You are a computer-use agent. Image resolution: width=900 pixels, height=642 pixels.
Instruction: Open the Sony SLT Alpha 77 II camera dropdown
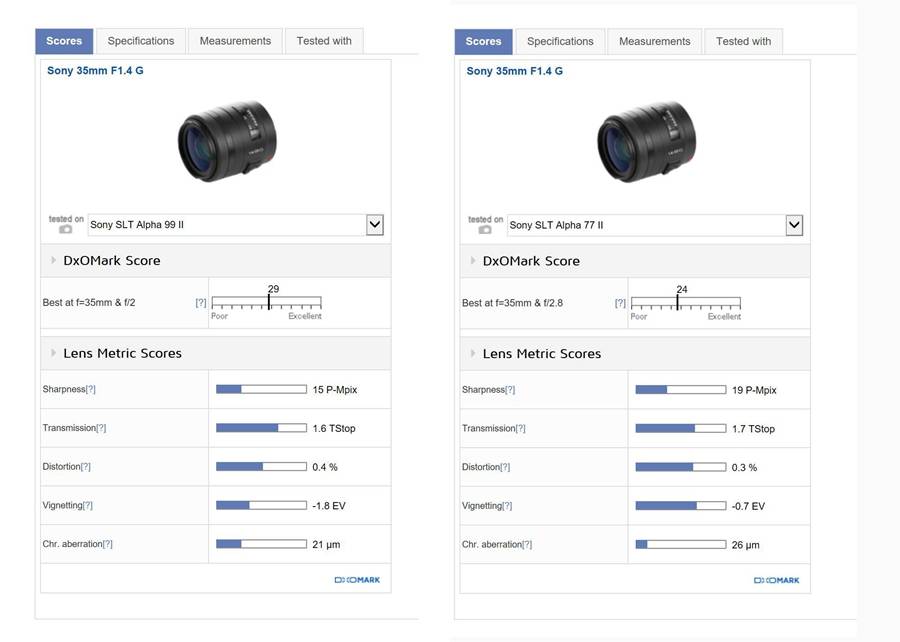(794, 225)
